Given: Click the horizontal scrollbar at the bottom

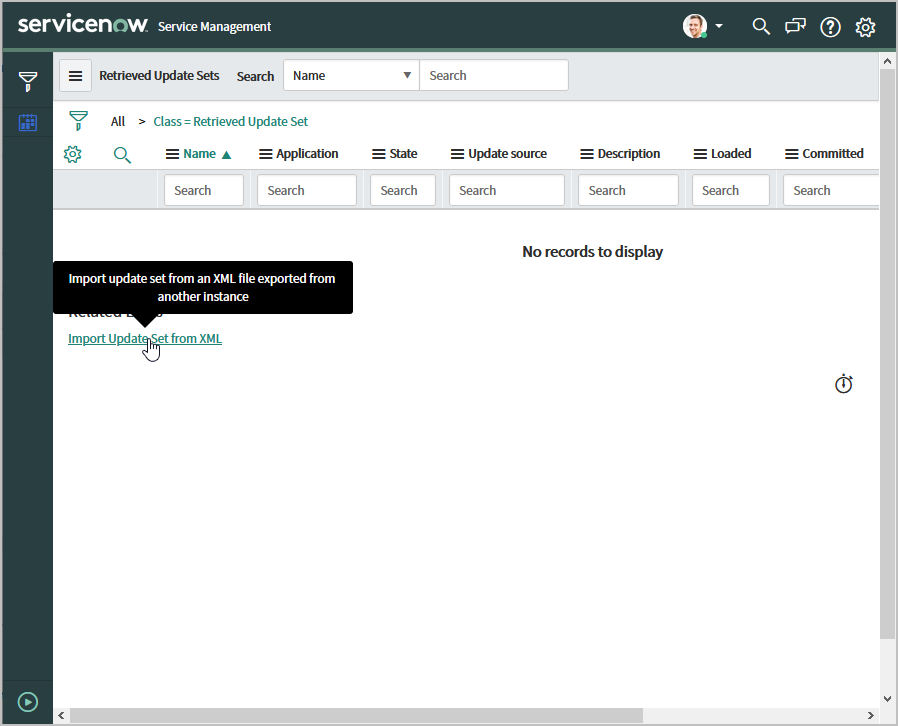Looking at the screenshot, I should tap(356, 715).
